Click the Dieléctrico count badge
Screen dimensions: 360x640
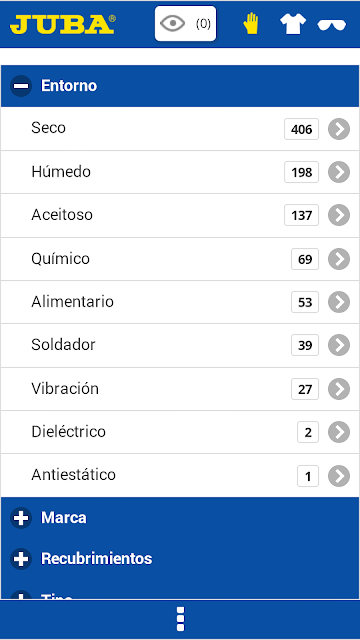click(308, 432)
